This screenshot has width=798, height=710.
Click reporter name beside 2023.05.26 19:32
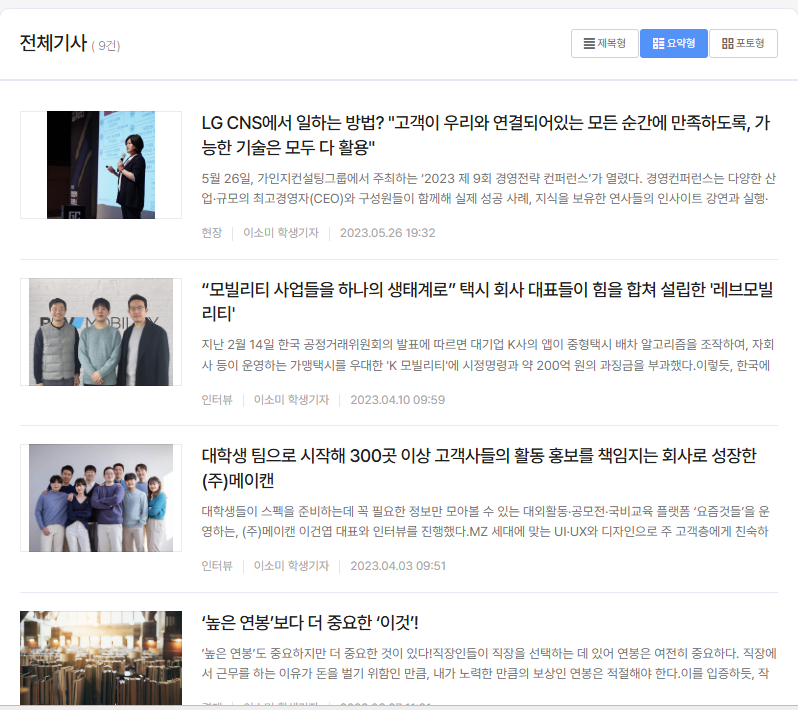point(281,233)
